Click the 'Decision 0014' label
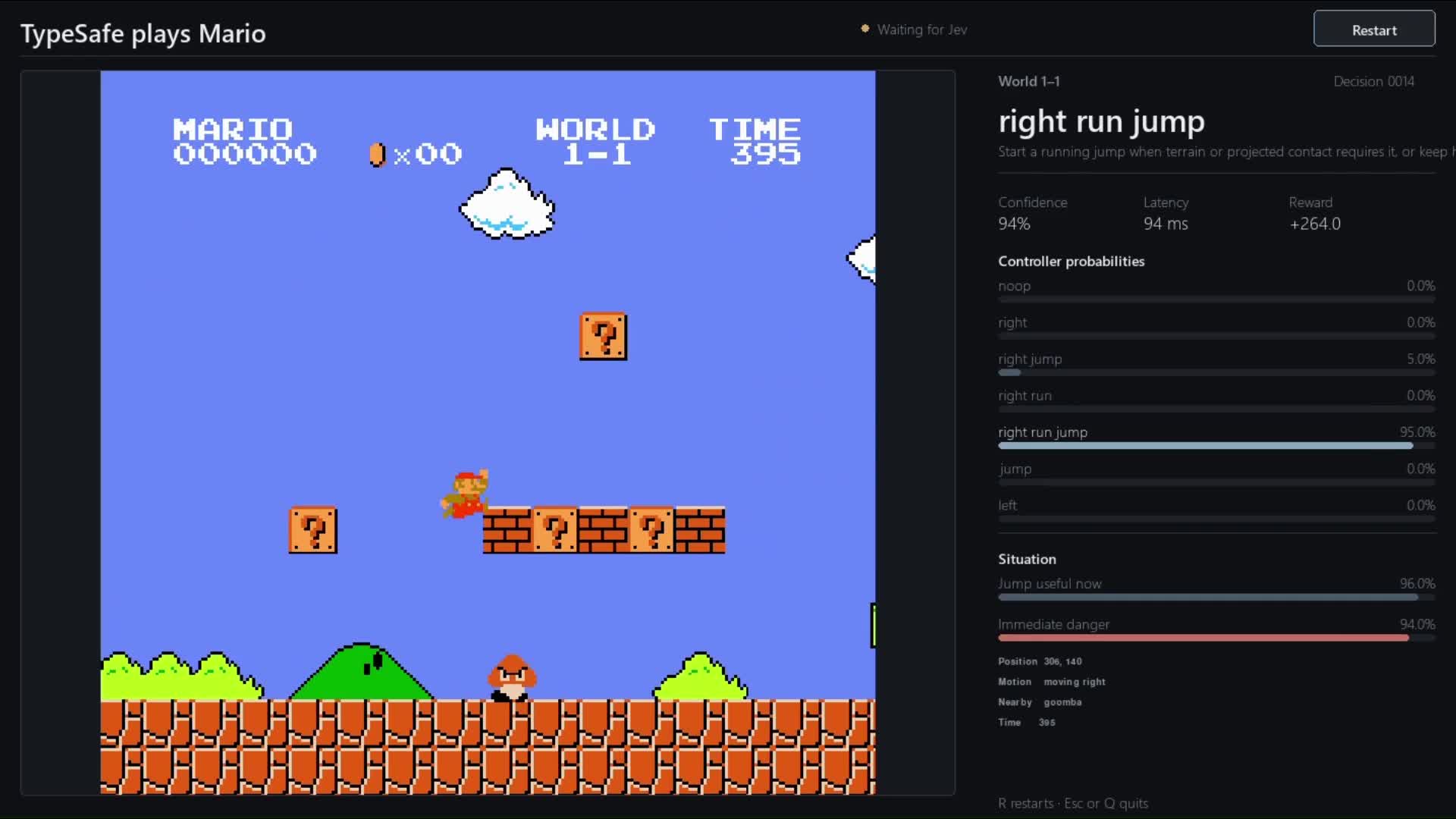1456x819 pixels. click(x=1373, y=81)
